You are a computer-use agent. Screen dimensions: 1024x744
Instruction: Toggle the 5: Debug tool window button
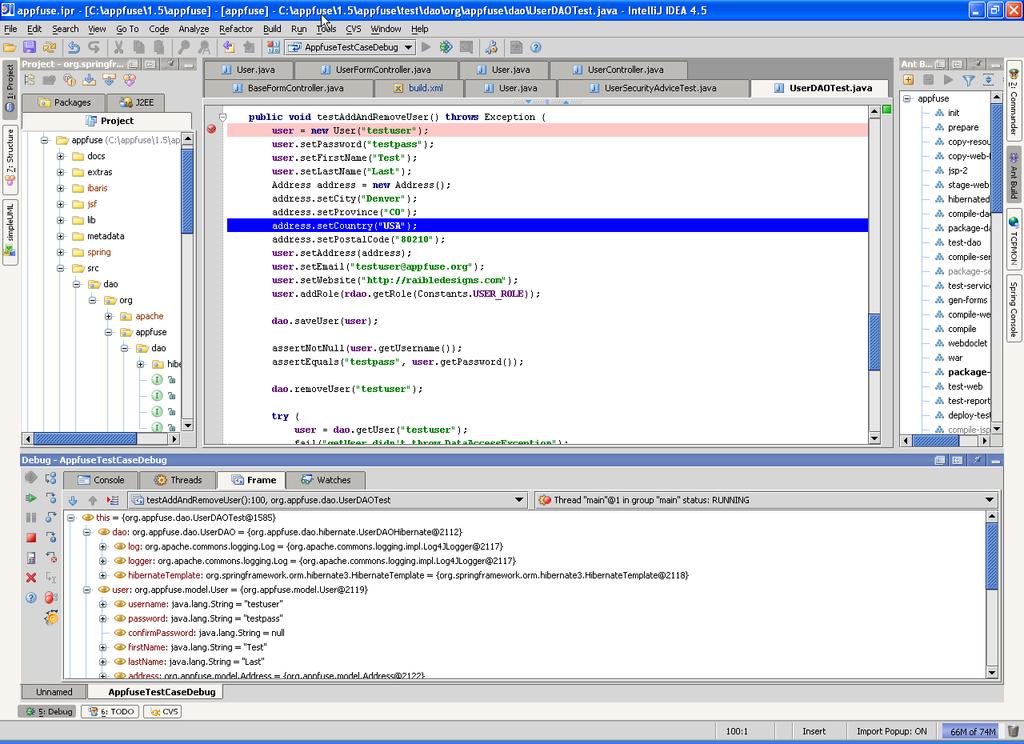[48, 711]
